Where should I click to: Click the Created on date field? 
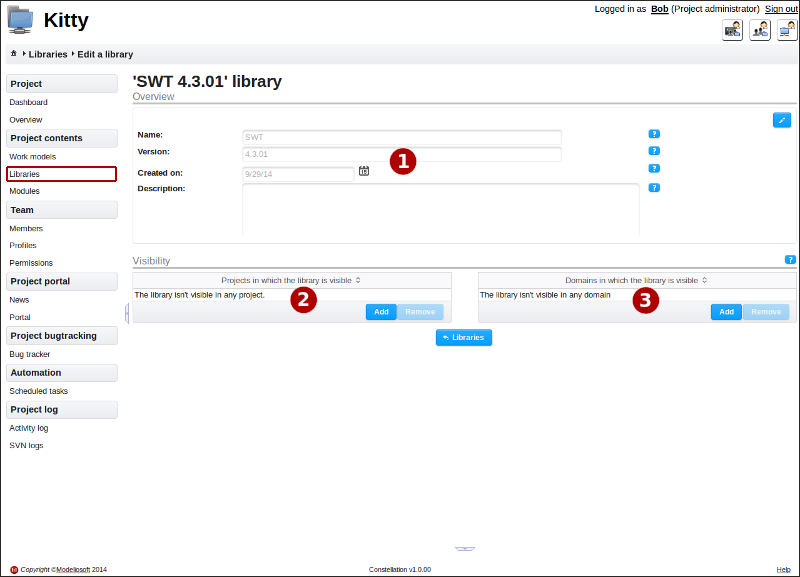point(298,174)
